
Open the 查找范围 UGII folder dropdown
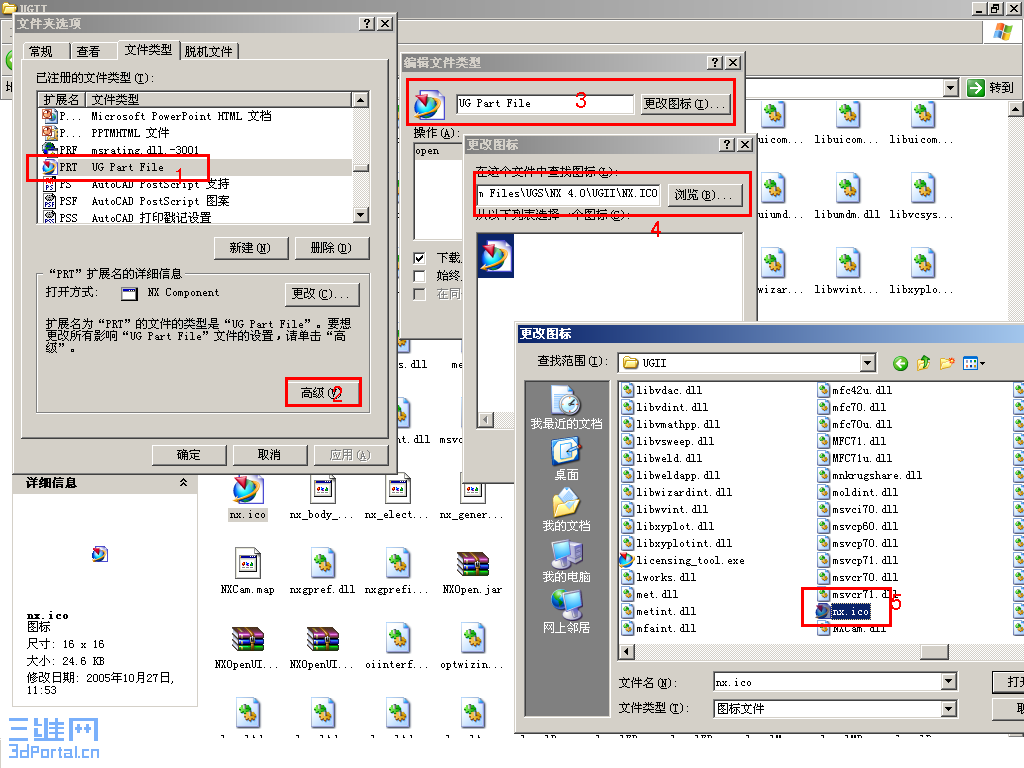pos(867,362)
